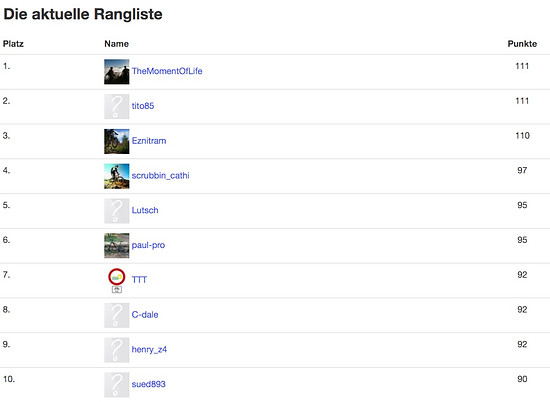
Task: Click the red circle TTT avatar icon
Action: coord(116,280)
